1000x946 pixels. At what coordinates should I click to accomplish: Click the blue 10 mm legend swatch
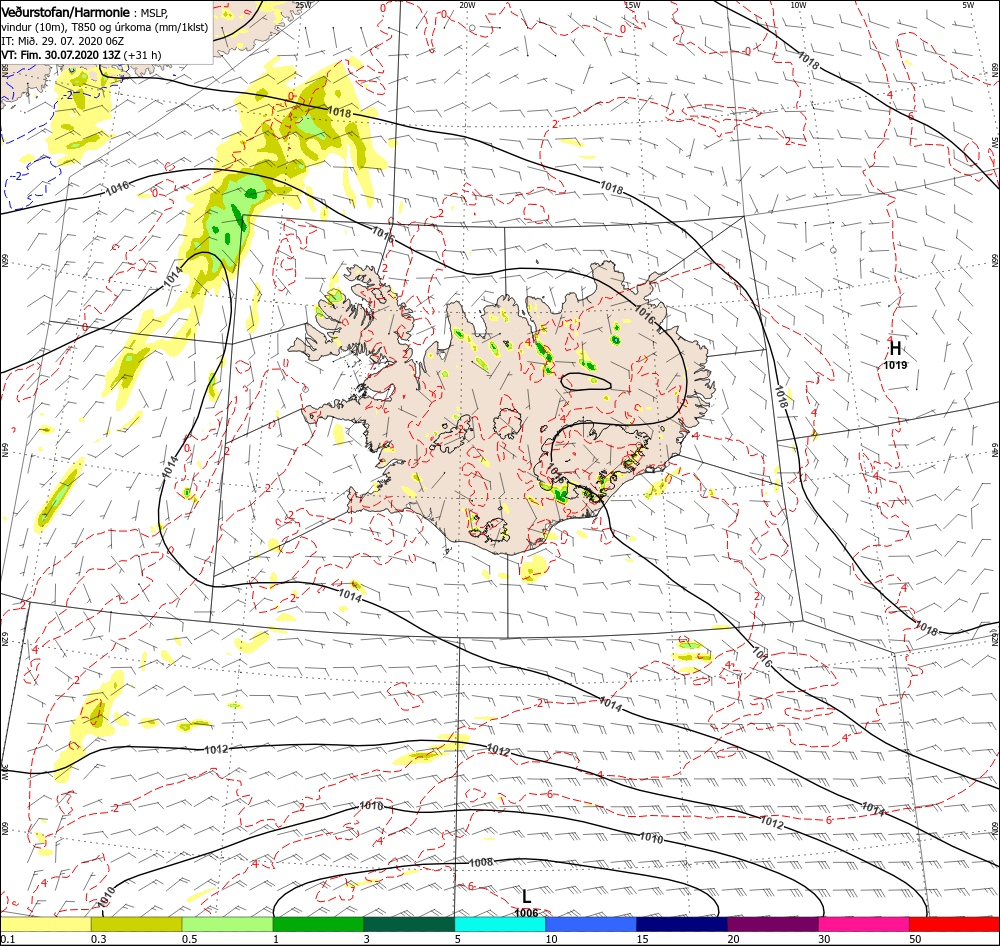tap(591, 924)
